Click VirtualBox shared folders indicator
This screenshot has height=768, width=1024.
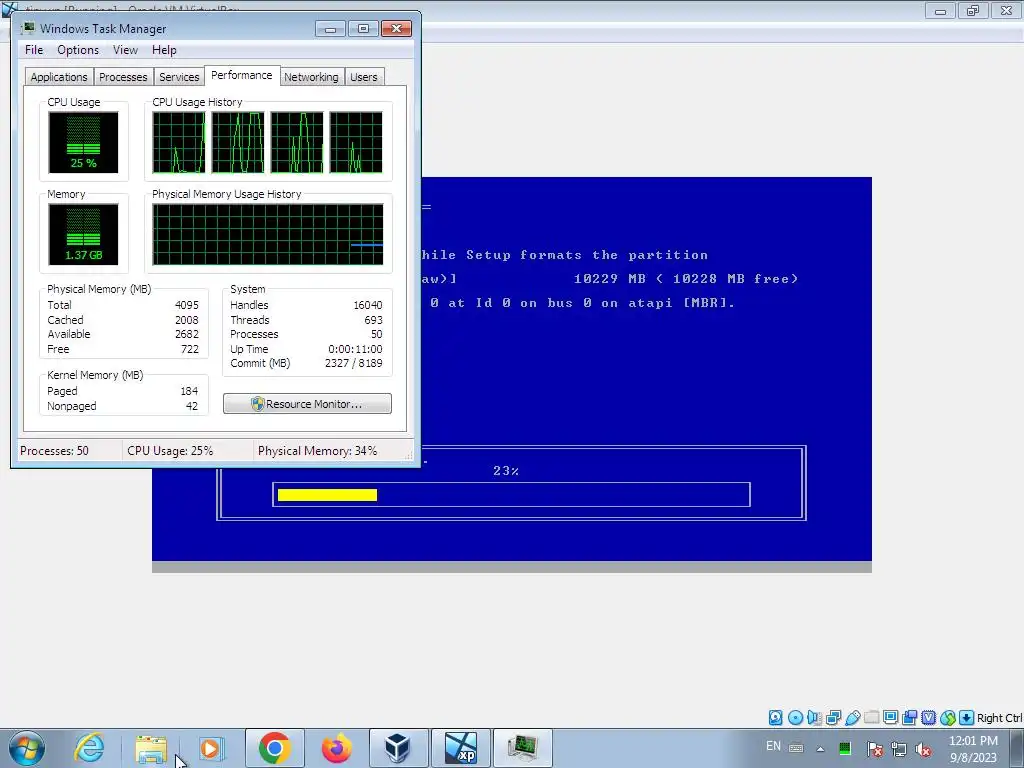(x=871, y=718)
